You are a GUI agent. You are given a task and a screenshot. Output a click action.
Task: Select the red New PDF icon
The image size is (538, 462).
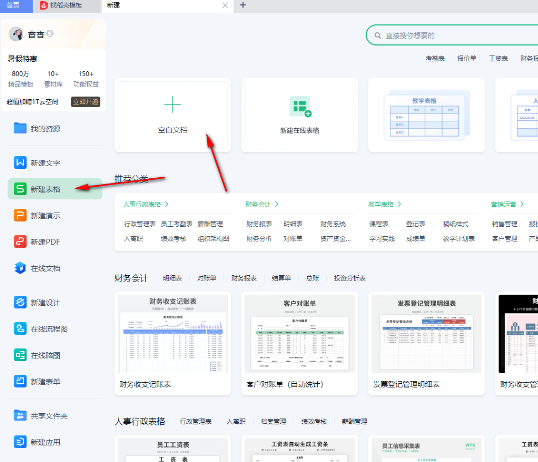coord(20,242)
